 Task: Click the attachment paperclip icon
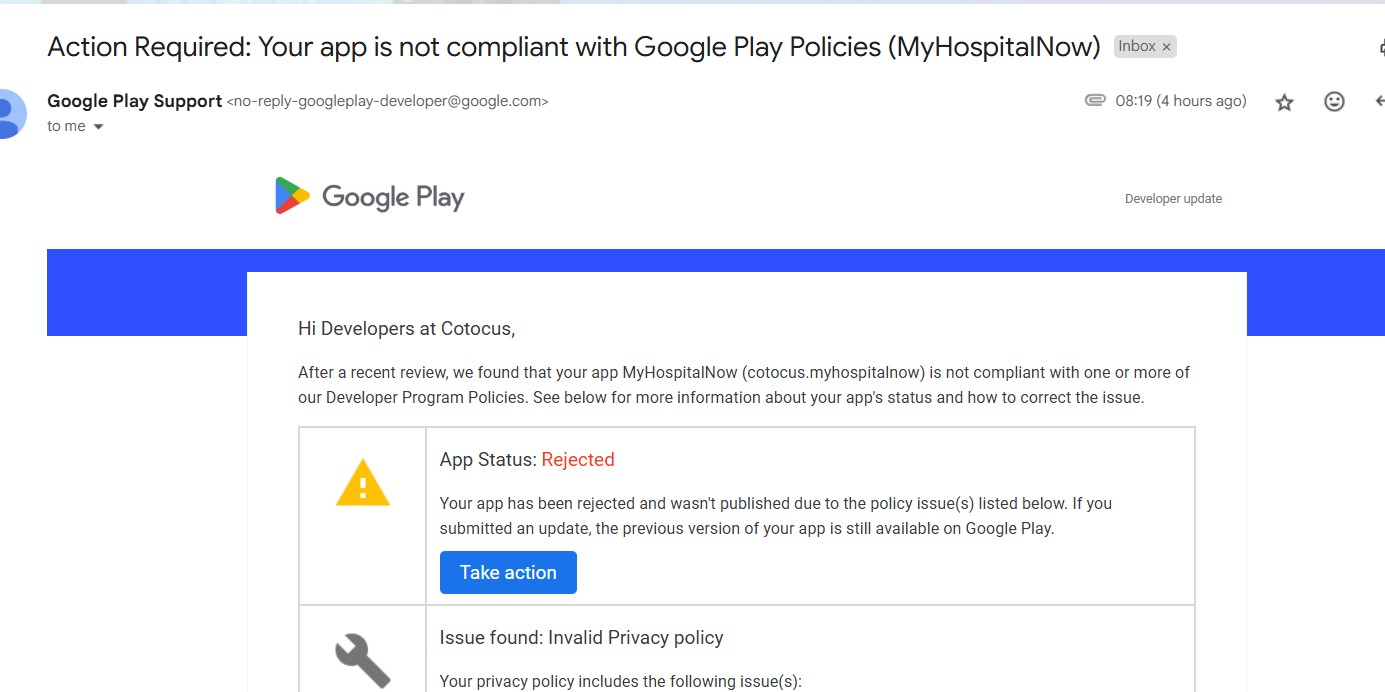tap(1095, 100)
